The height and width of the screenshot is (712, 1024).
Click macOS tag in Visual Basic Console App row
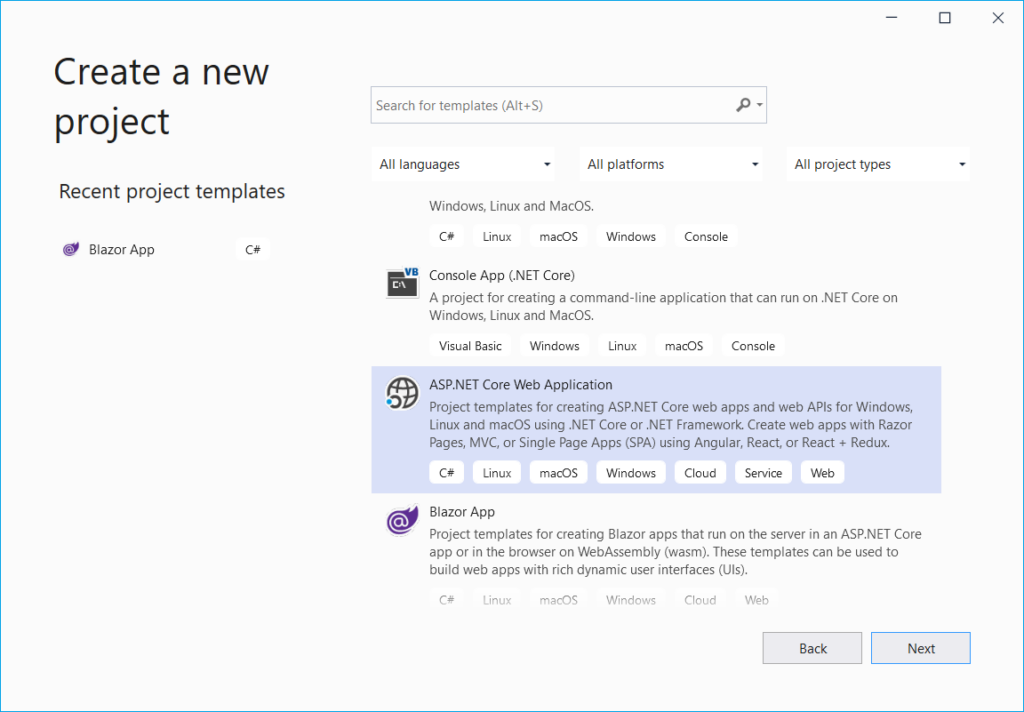coord(684,346)
